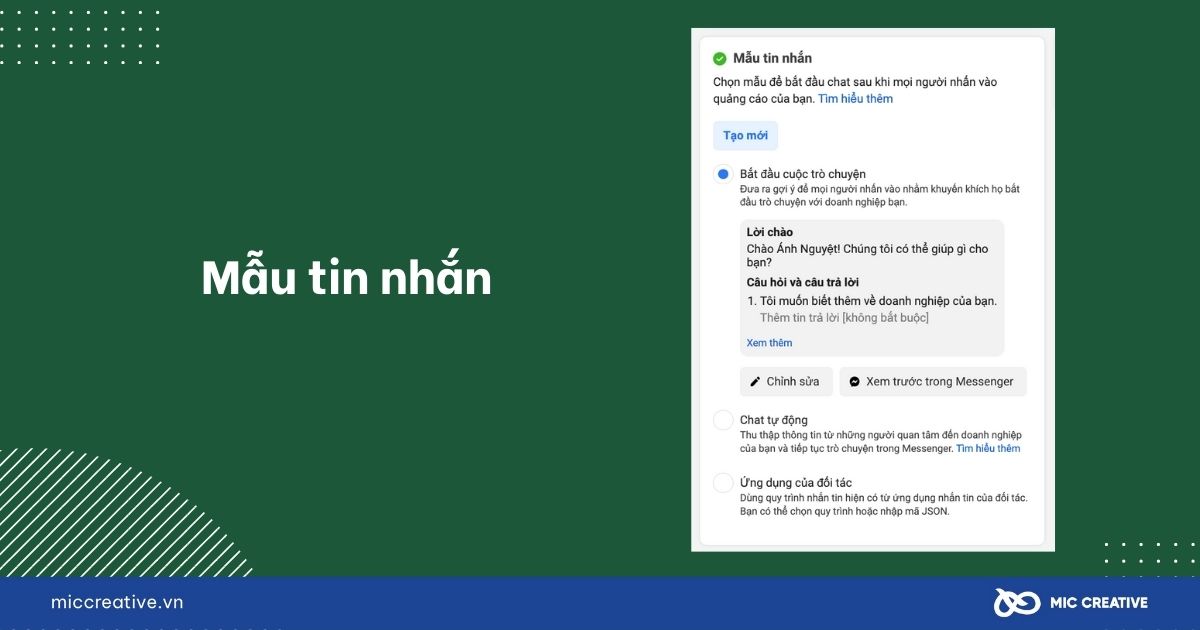
Task: Click the MIC Creative logo icon
Action: click(x=1017, y=602)
